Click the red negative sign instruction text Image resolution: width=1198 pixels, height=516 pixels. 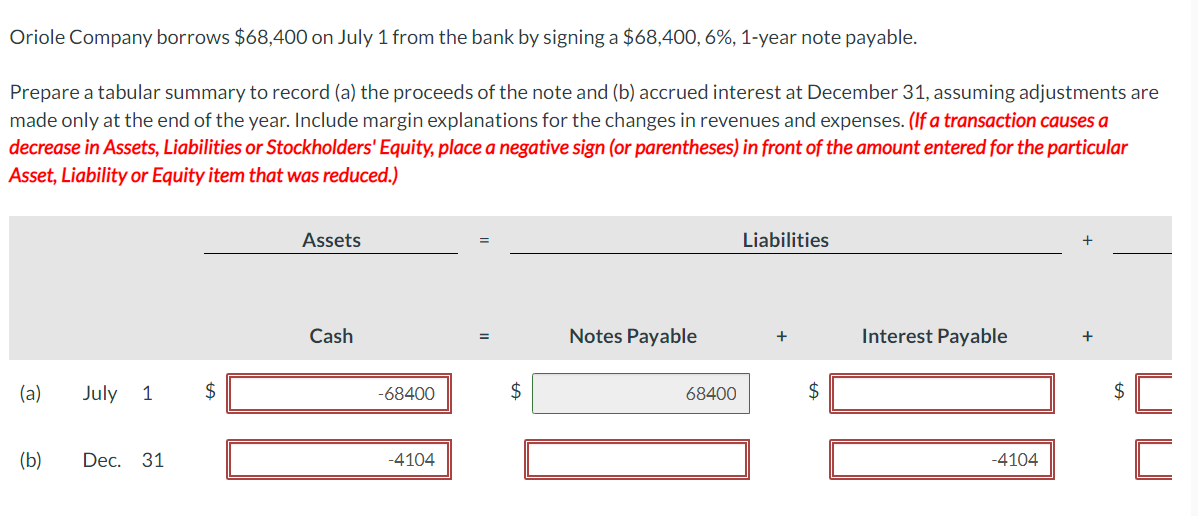pyautogui.click(x=567, y=148)
